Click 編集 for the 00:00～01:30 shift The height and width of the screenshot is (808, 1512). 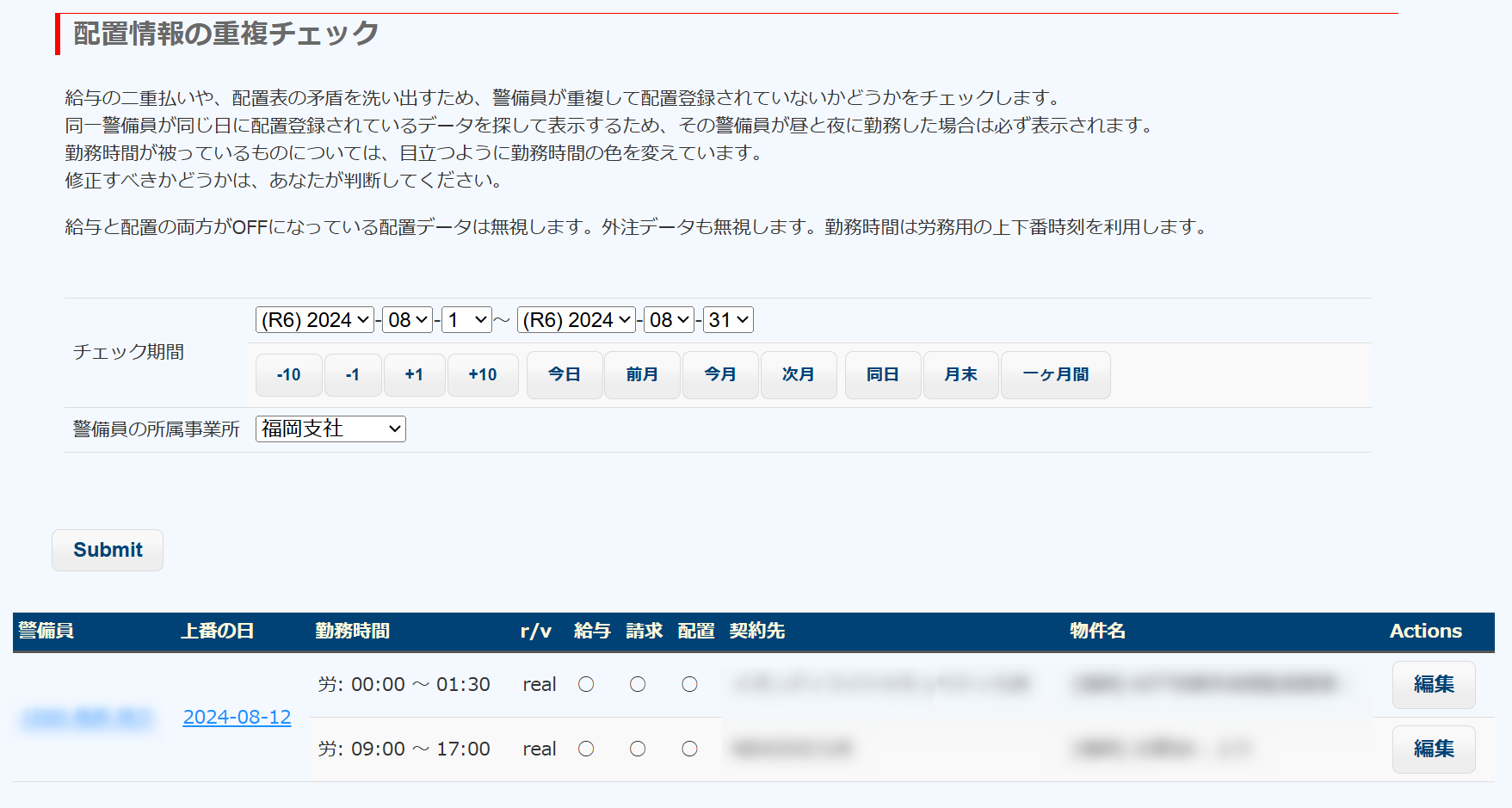[x=1433, y=684]
